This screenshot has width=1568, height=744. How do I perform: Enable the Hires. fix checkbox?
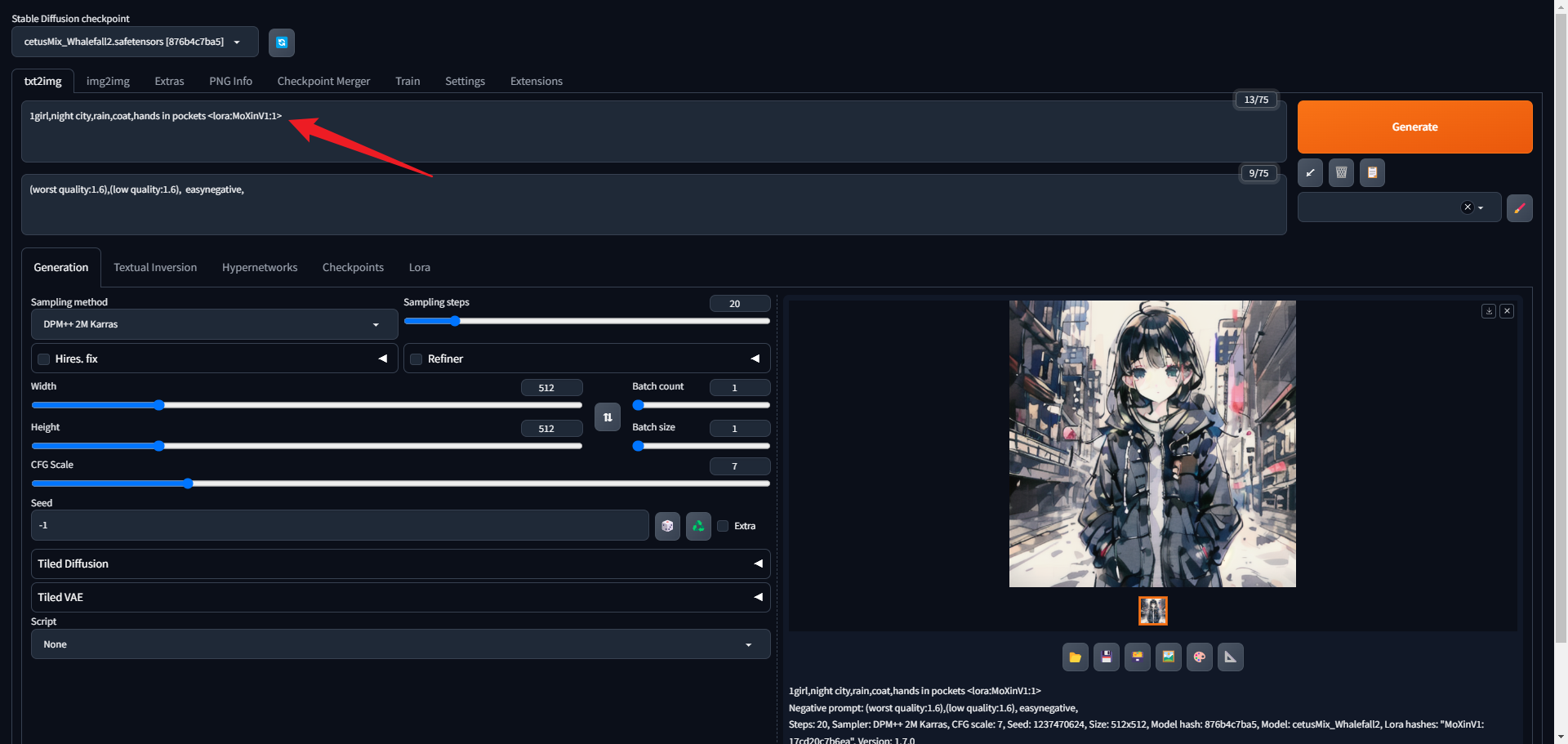coord(44,359)
